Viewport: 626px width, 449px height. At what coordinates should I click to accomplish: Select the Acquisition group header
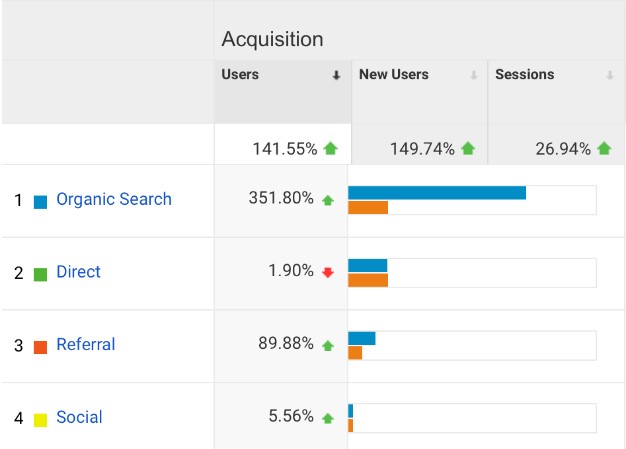pyautogui.click(x=272, y=40)
